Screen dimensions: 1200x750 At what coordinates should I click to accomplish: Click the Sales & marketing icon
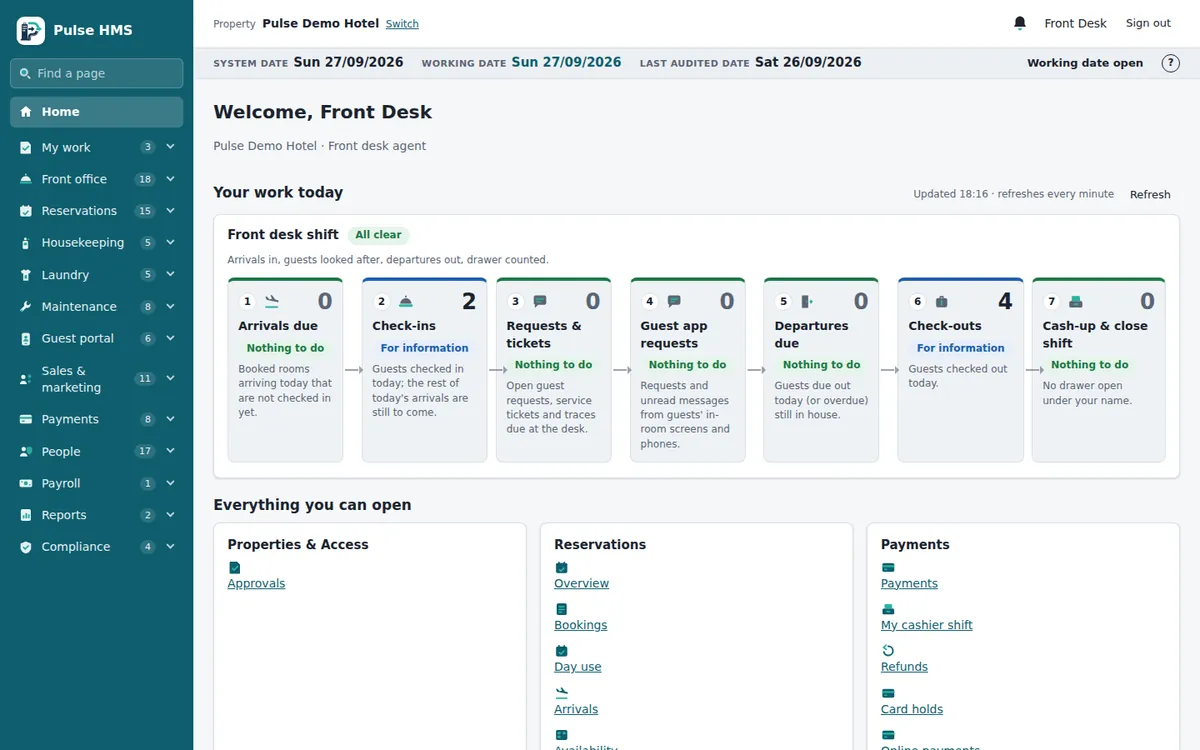point(26,379)
